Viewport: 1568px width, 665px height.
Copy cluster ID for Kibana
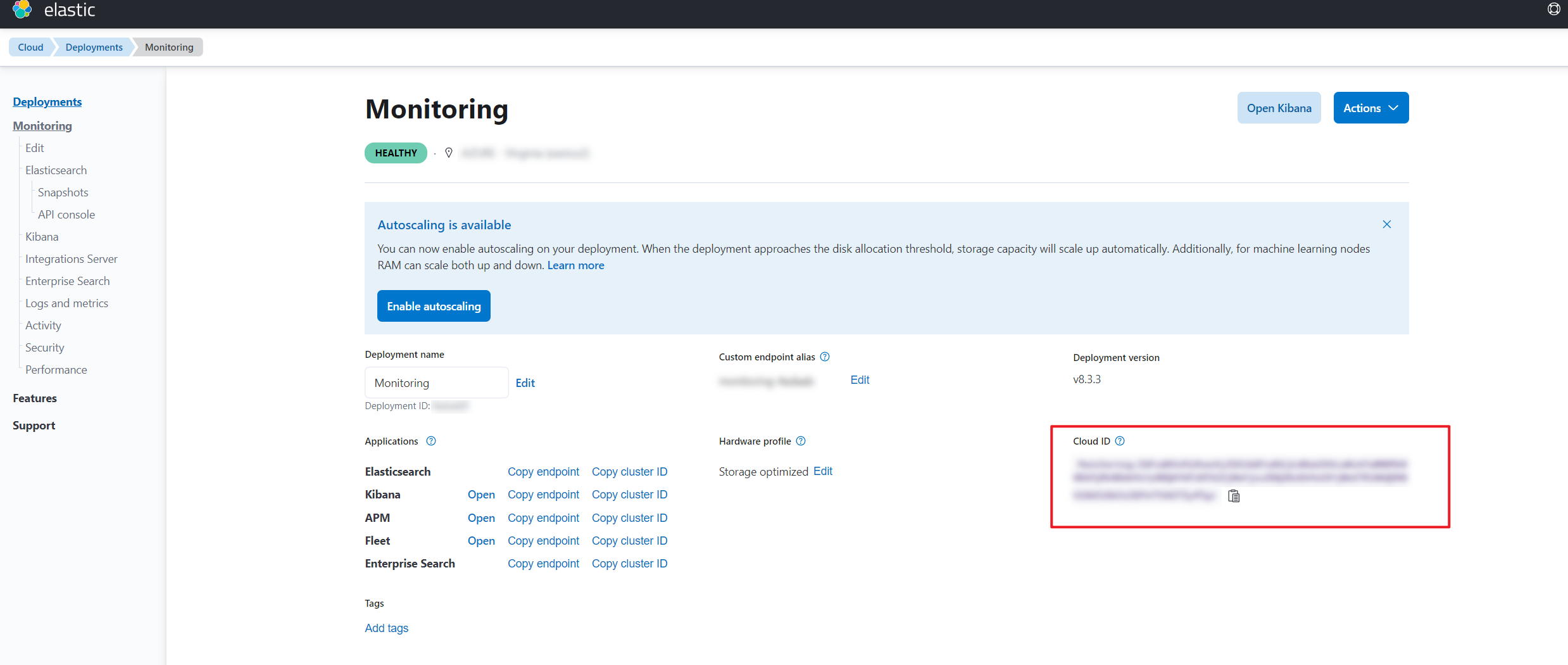(630, 495)
